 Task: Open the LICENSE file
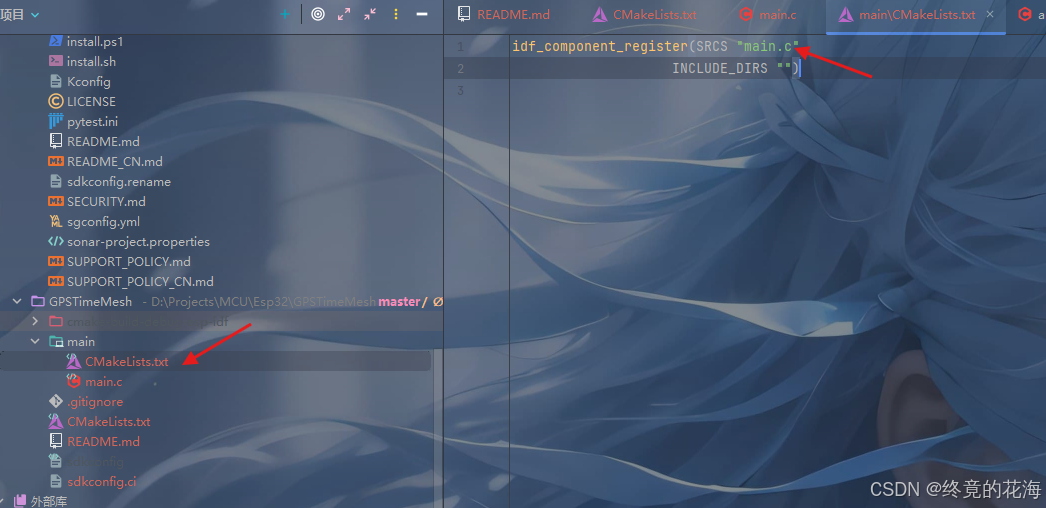91,101
